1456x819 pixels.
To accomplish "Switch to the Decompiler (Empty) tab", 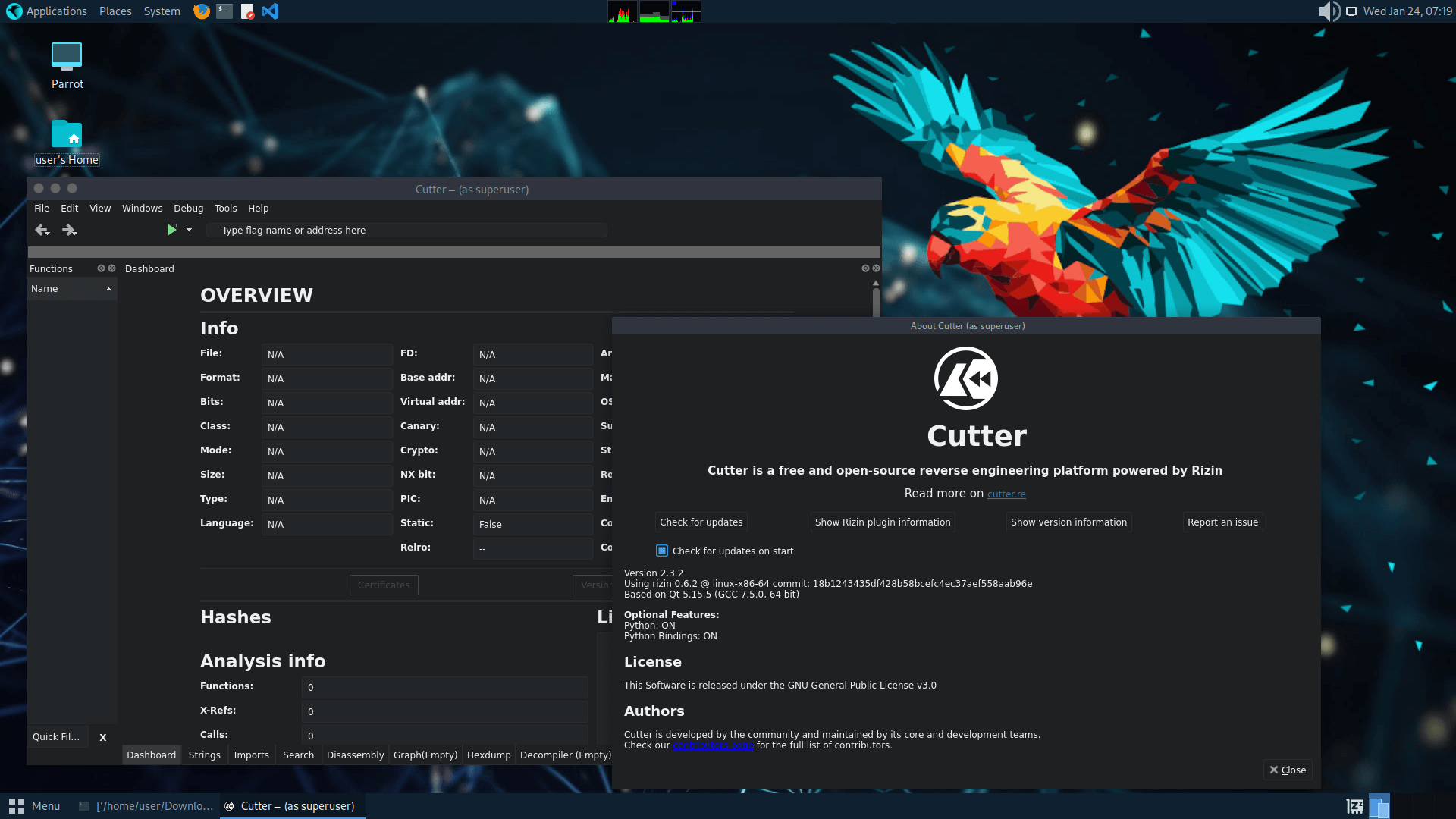I will 565,755.
